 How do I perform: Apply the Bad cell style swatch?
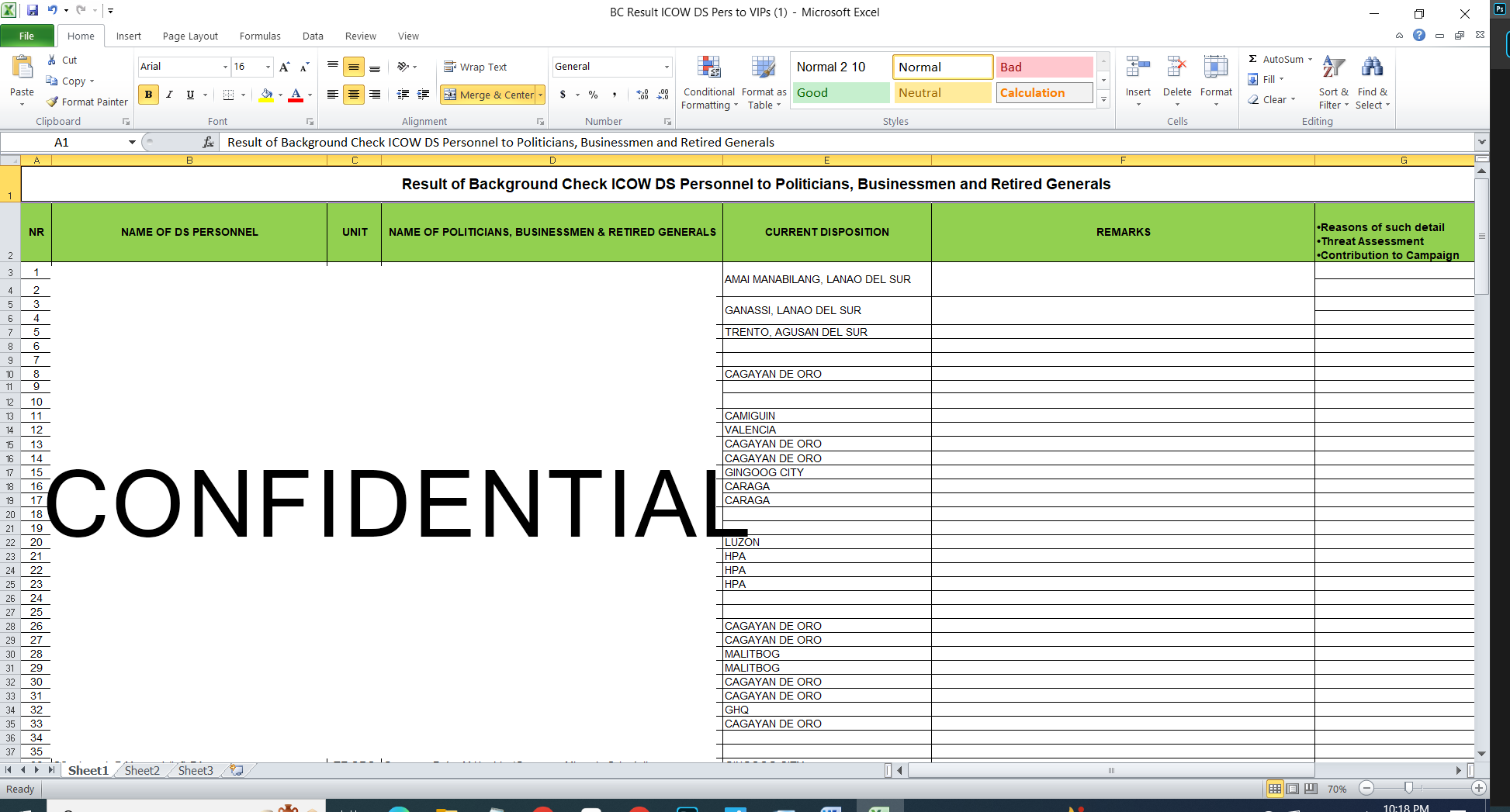(x=1044, y=67)
